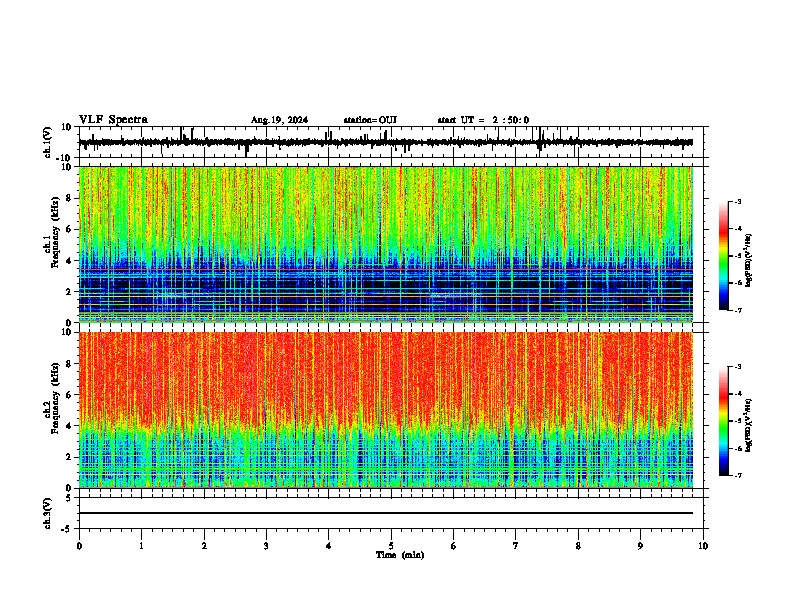Click inside the ch.1 spectrogram panel
This screenshot has height=612, width=792.
(x=385, y=244)
